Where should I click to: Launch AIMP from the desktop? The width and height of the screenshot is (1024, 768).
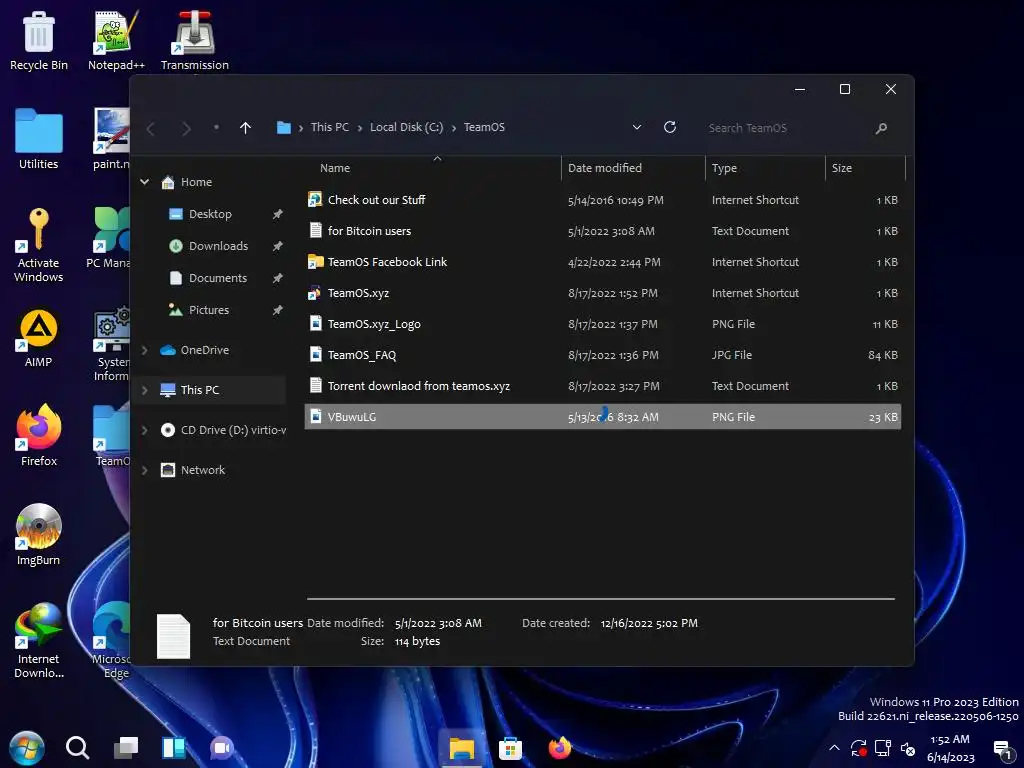click(39, 338)
